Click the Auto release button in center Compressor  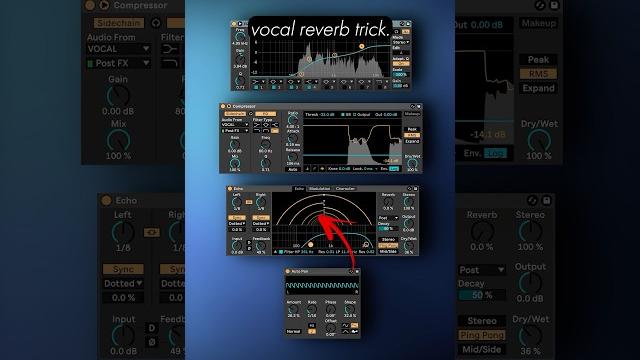click(293, 169)
